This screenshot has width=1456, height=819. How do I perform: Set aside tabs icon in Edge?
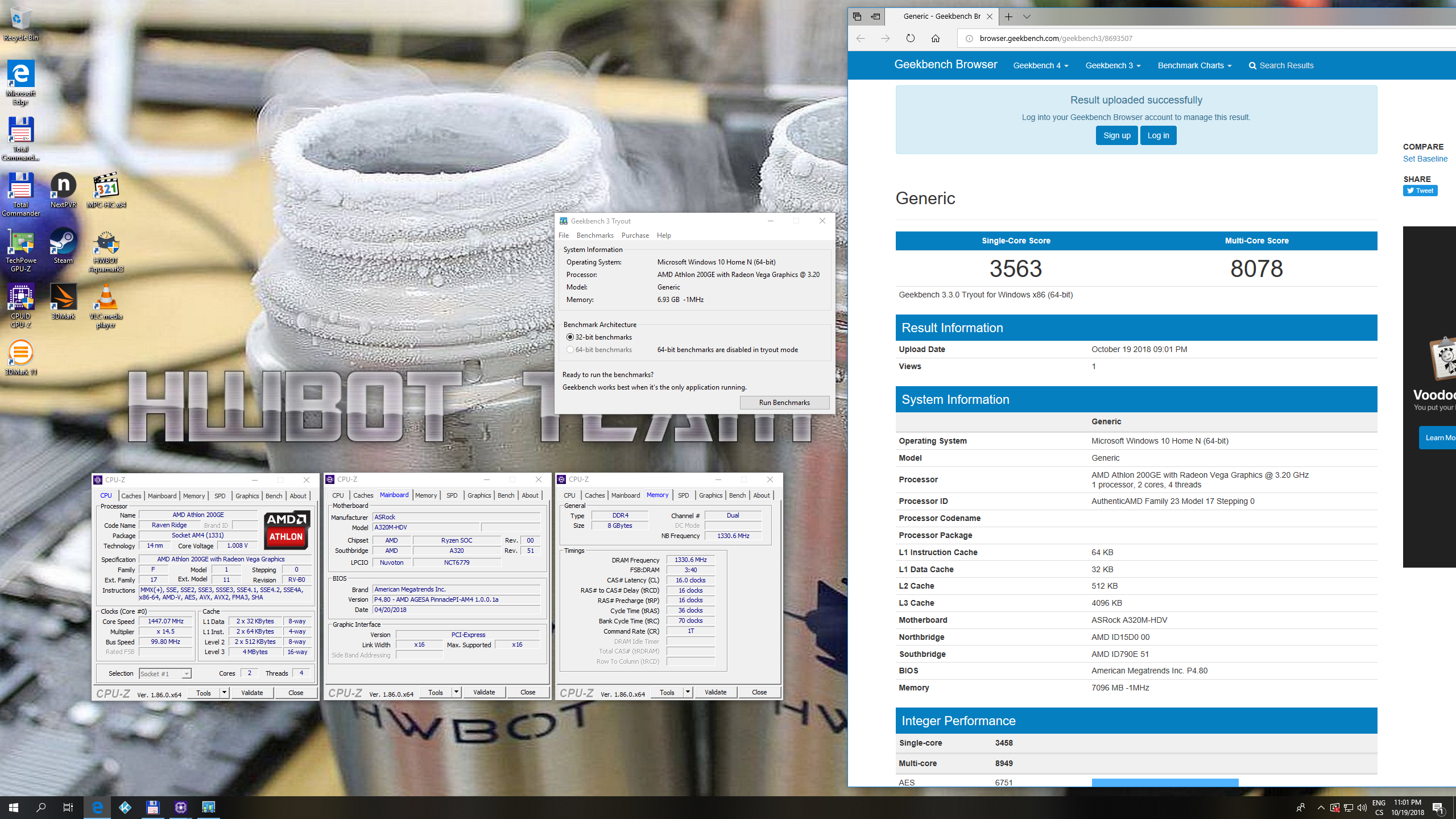point(875,16)
